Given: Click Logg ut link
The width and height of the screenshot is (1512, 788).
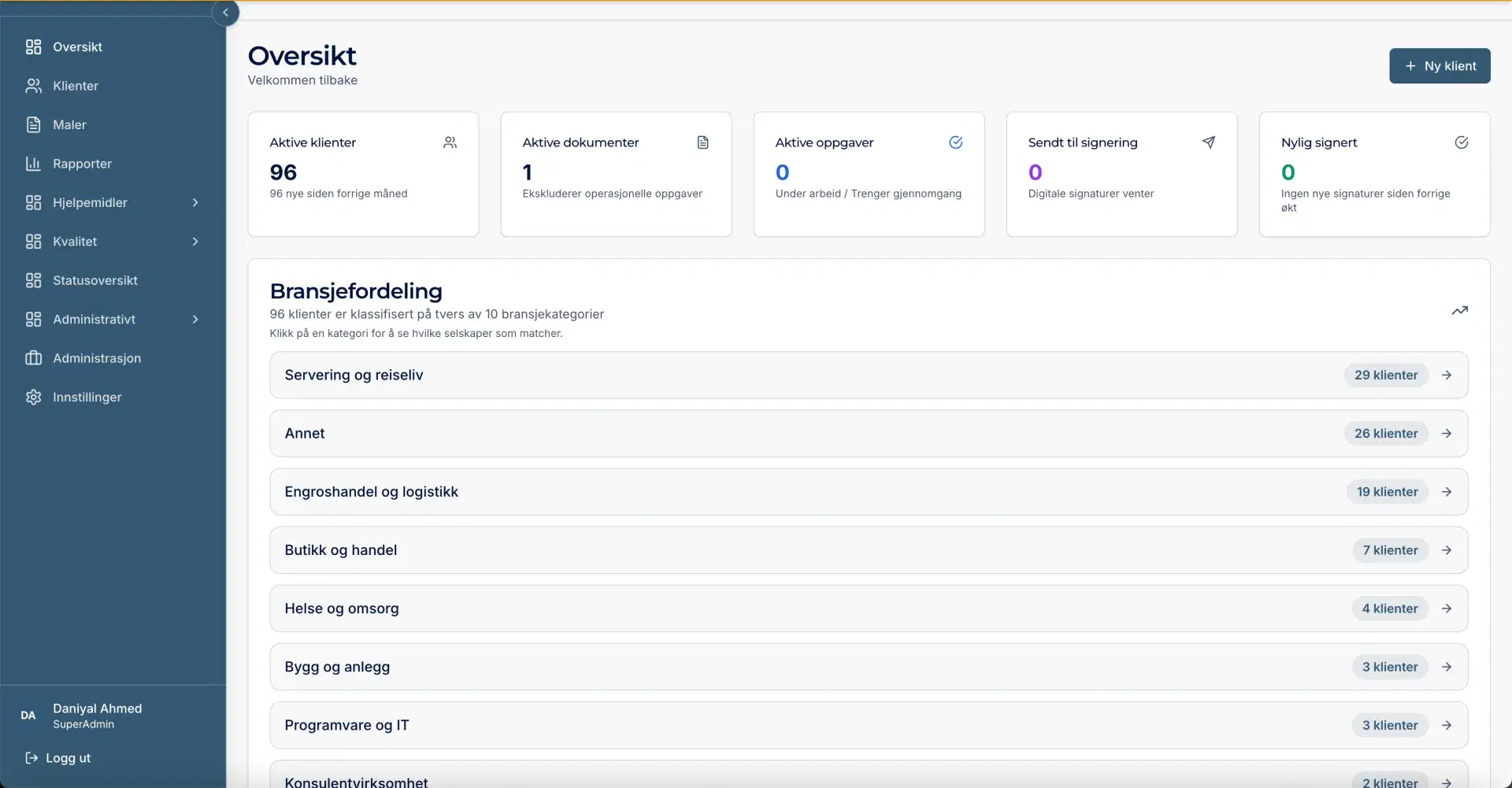Looking at the screenshot, I should (58, 758).
